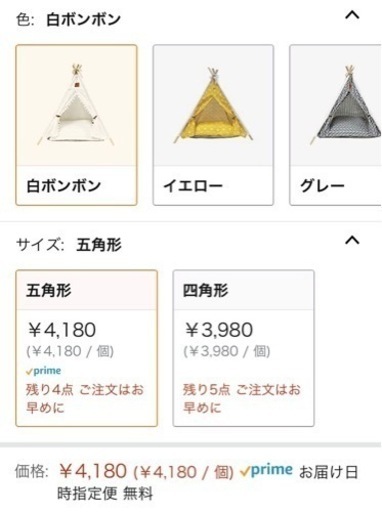This screenshot has height=512, width=382.
Task: Open the お届け日時指定便 無料 delivery text
Action: click(207, 482)
